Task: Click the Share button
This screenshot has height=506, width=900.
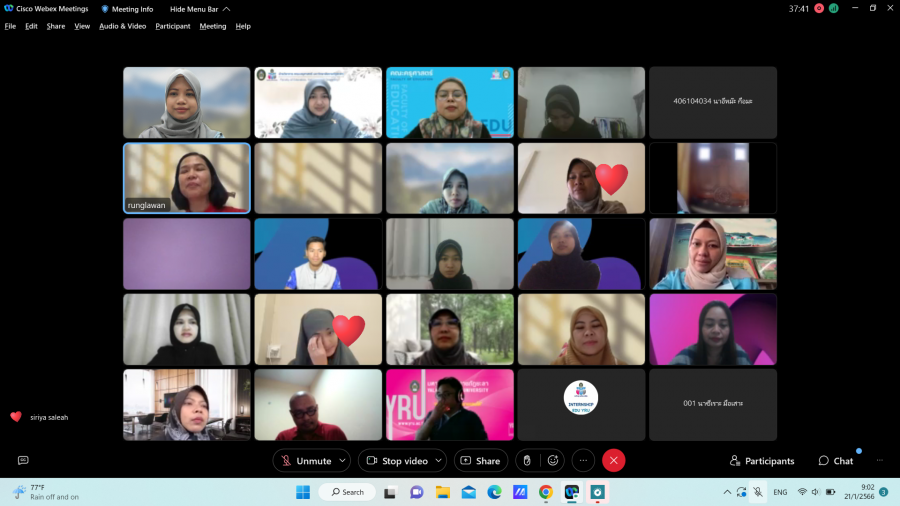Action: (480, 460)
